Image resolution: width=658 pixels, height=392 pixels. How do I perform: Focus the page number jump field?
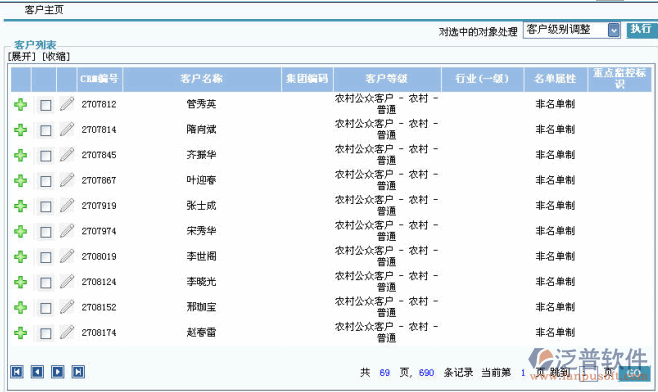588,373
